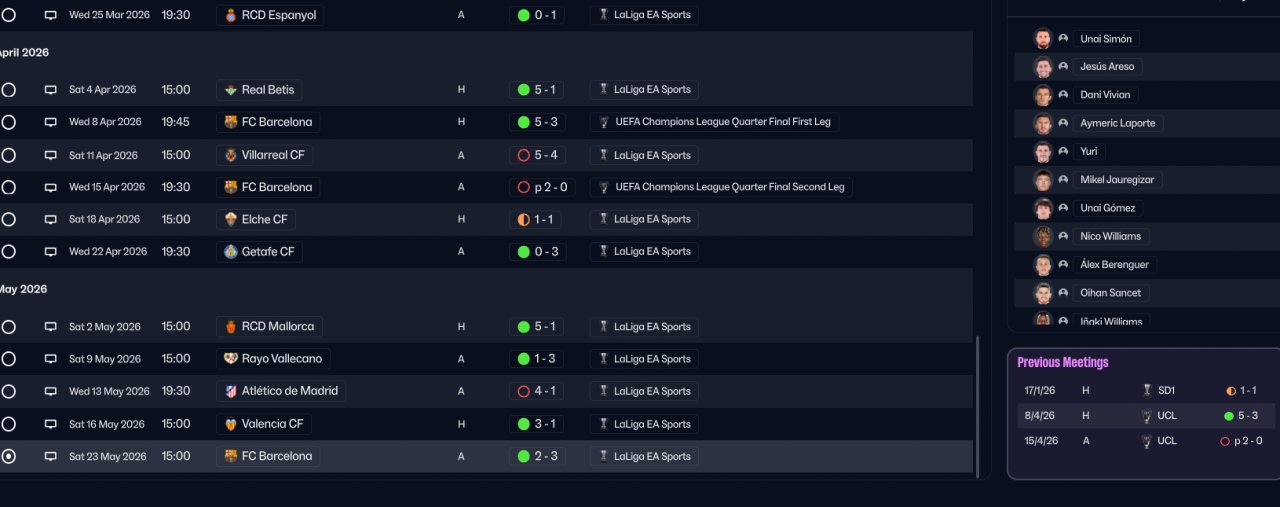Click the LaLiga EA Sports tag on Elche row
The image size is (1280, 507).
click(652, 219)
